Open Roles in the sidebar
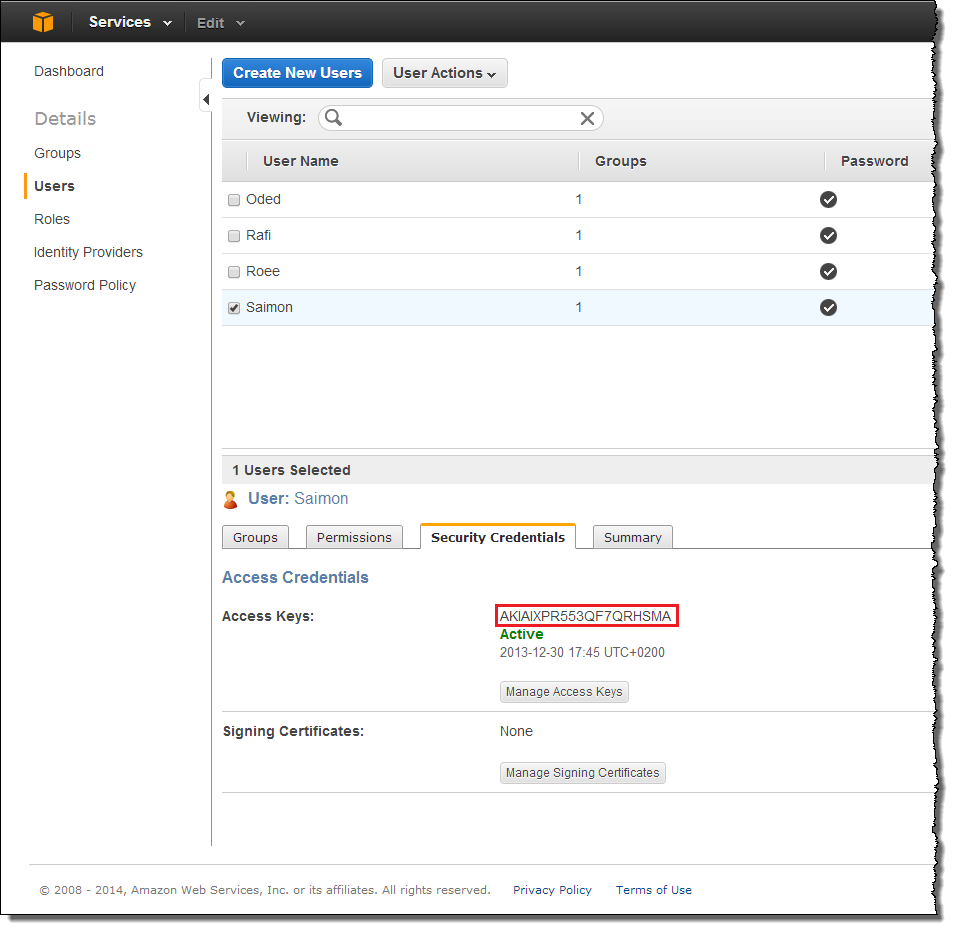 pyautogui.click(x=52, y=219)
